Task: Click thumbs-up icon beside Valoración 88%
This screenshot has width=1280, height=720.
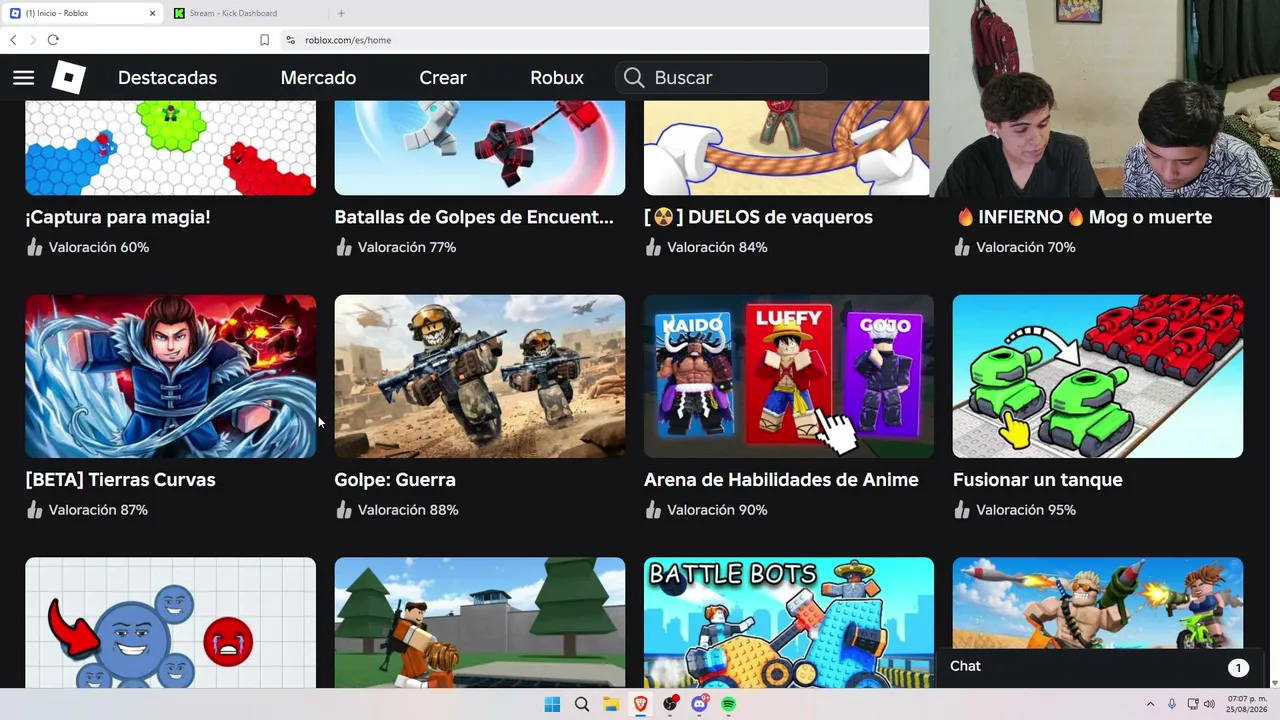Action: pyautogui.click(x=344, y=510)
